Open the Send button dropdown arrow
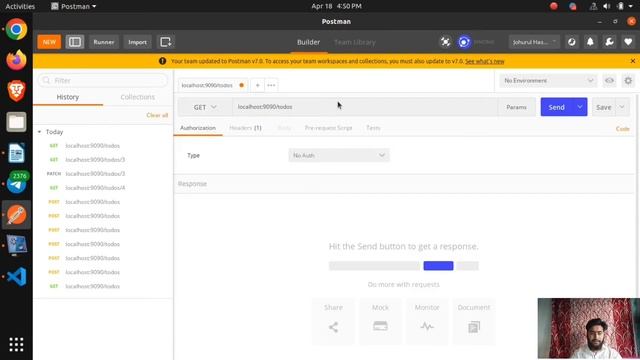 click(580, 107)
